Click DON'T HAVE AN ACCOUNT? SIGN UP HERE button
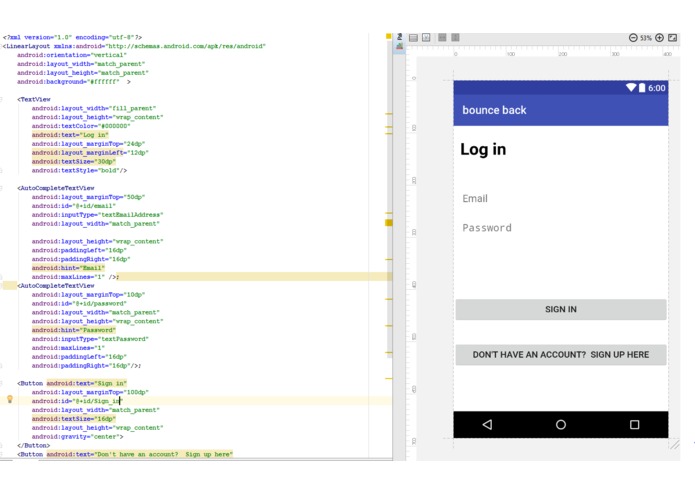The width and height of the screenshot is (695, 494). point(561,355)
